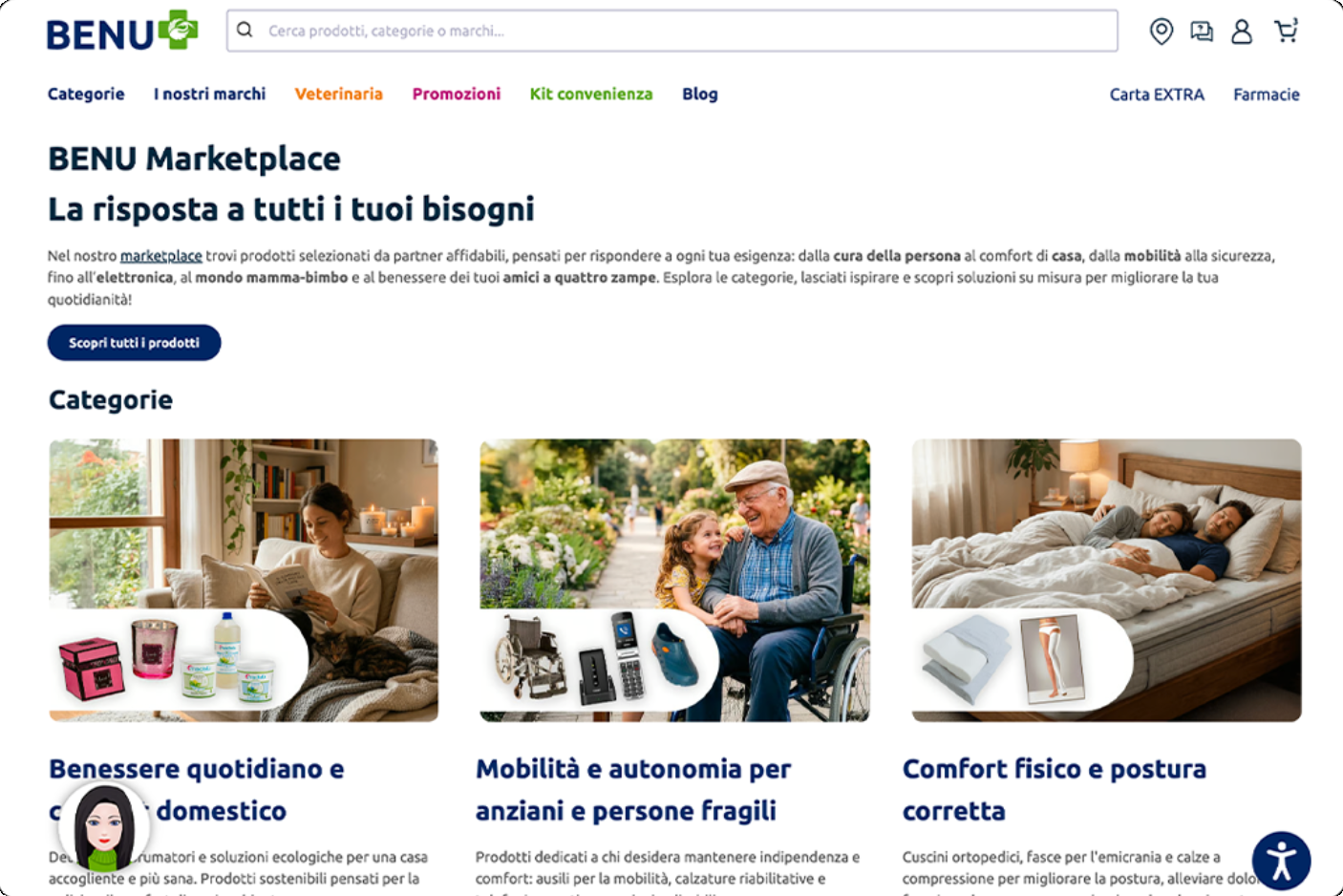Open the virtual assistant avatar
The width and height of the screenshot is (1343, 896).
pyautogui.click(x=104, y=827)
